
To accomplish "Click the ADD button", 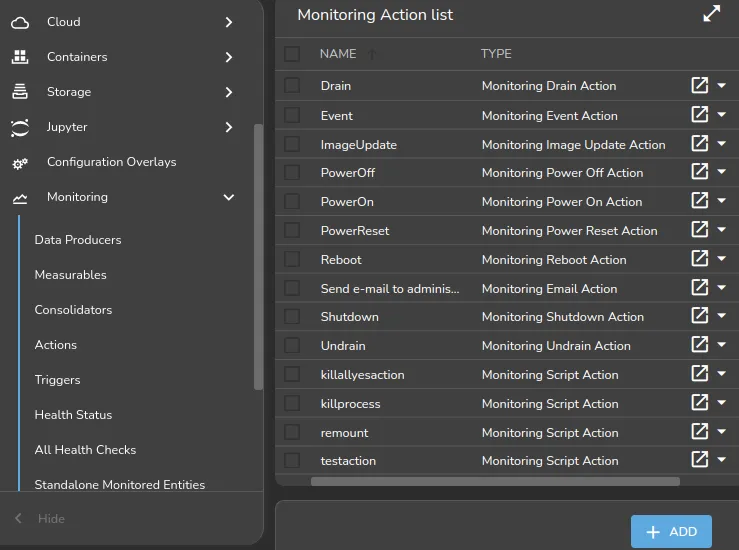I will [671, 532].
